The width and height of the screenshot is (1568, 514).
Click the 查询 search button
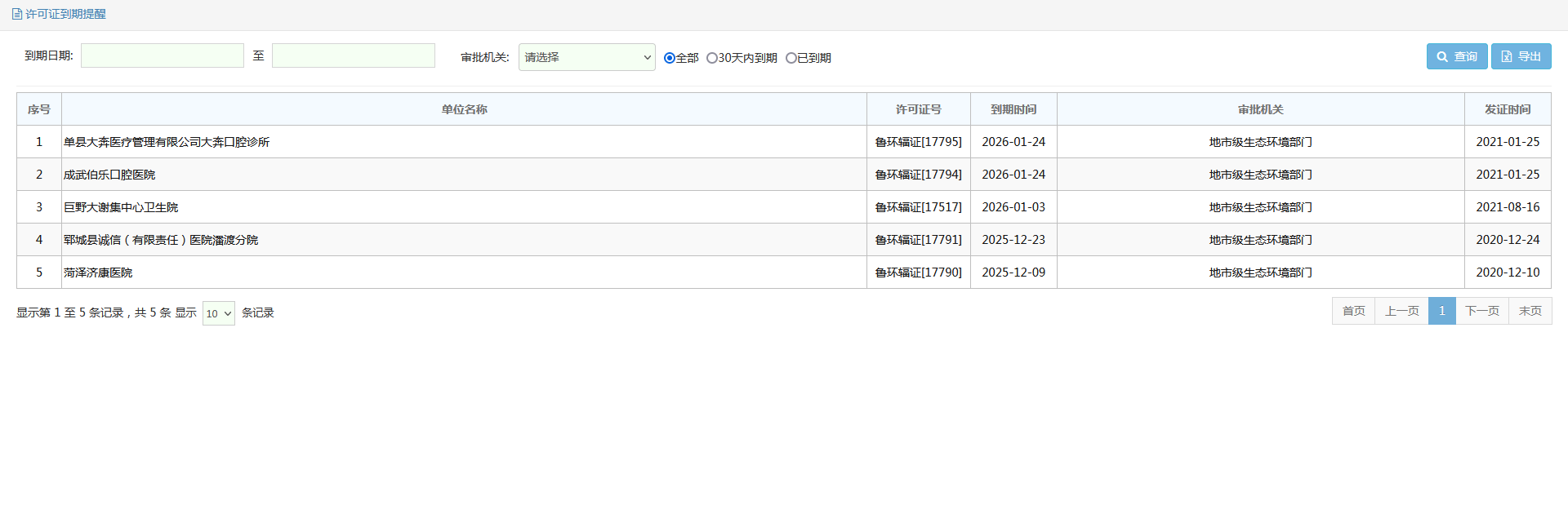click(1456, 56)
